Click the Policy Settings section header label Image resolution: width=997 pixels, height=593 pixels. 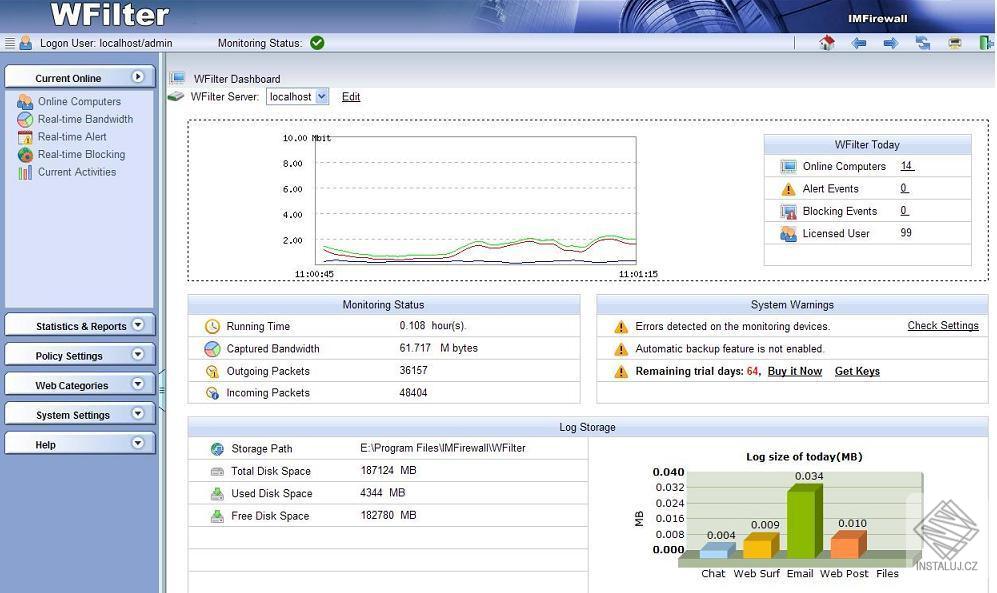69,356
